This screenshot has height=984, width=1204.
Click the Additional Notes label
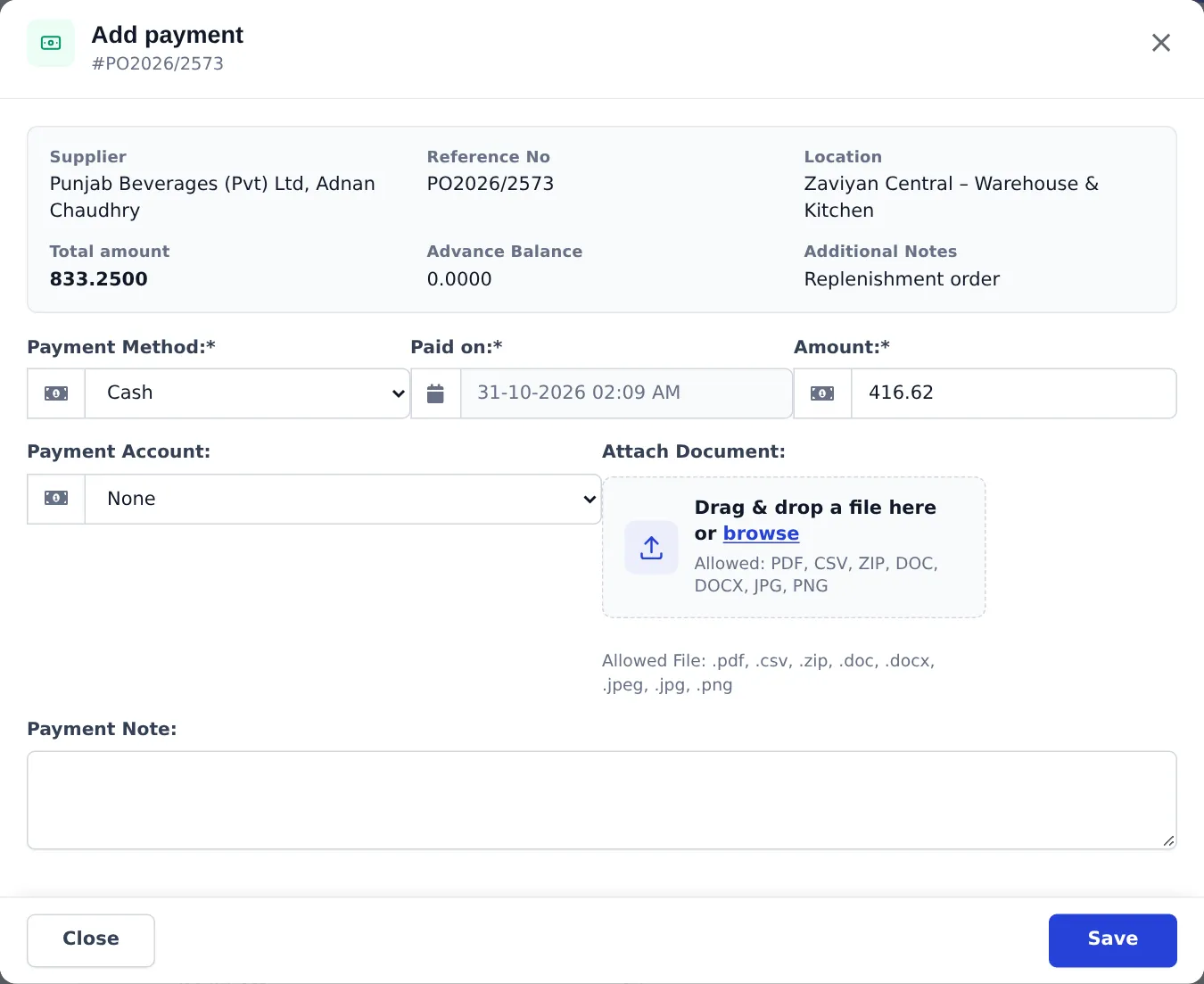(x=880, y=252)
